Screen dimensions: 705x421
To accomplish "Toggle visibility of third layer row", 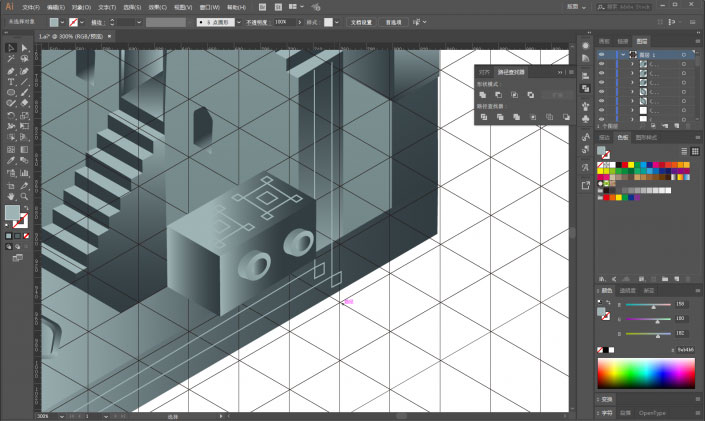I will point(602,73).
